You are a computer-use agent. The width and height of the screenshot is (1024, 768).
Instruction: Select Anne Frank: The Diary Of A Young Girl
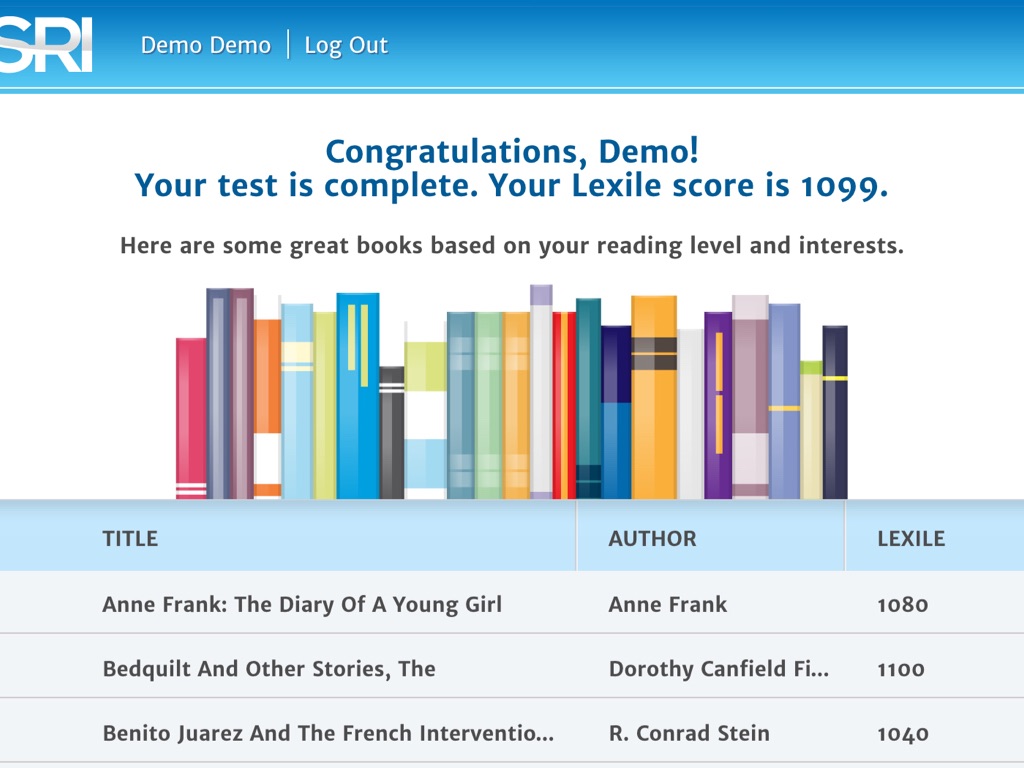[302, 604]
